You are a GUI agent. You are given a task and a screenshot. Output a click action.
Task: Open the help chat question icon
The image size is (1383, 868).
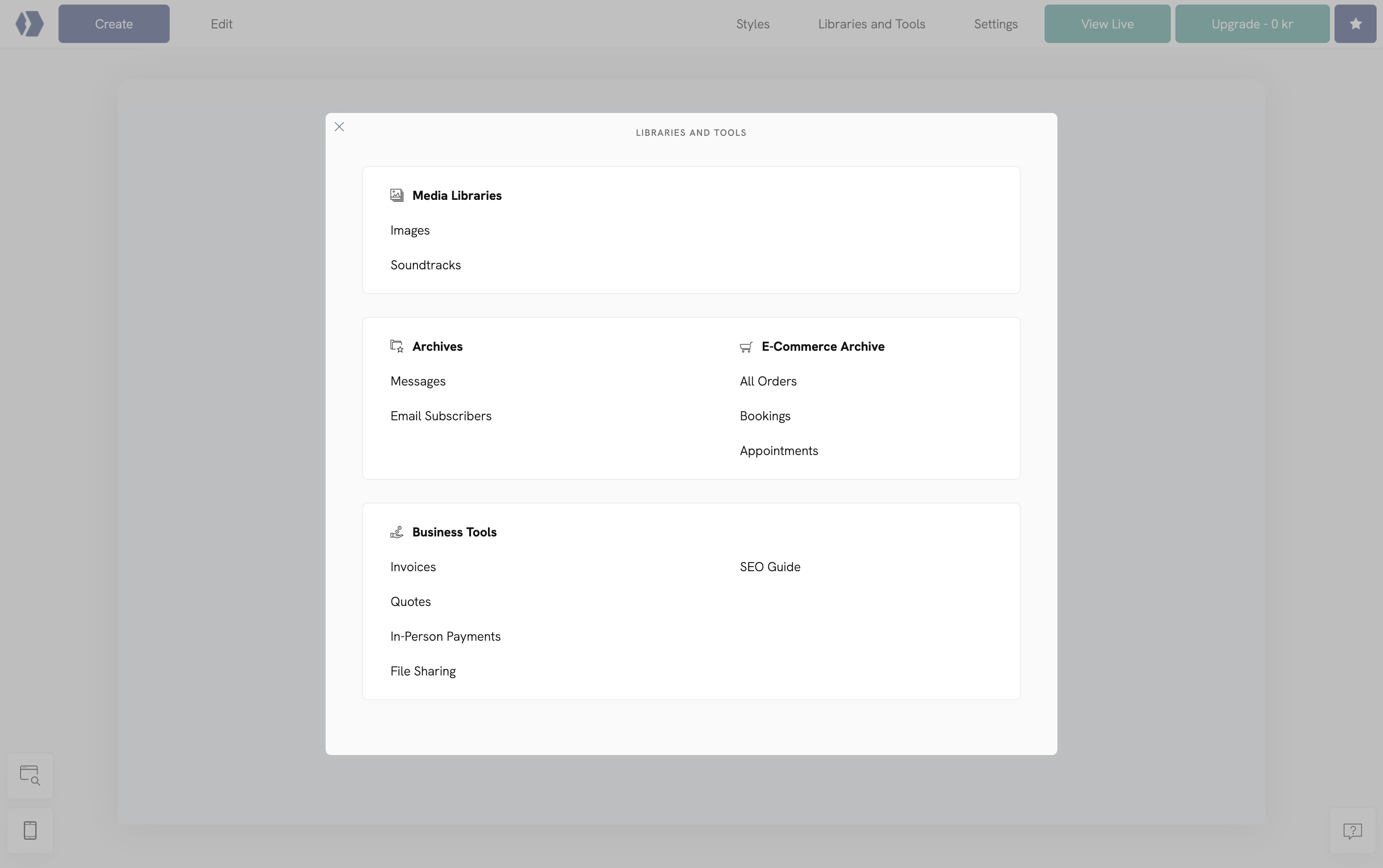click(1352, 830)
